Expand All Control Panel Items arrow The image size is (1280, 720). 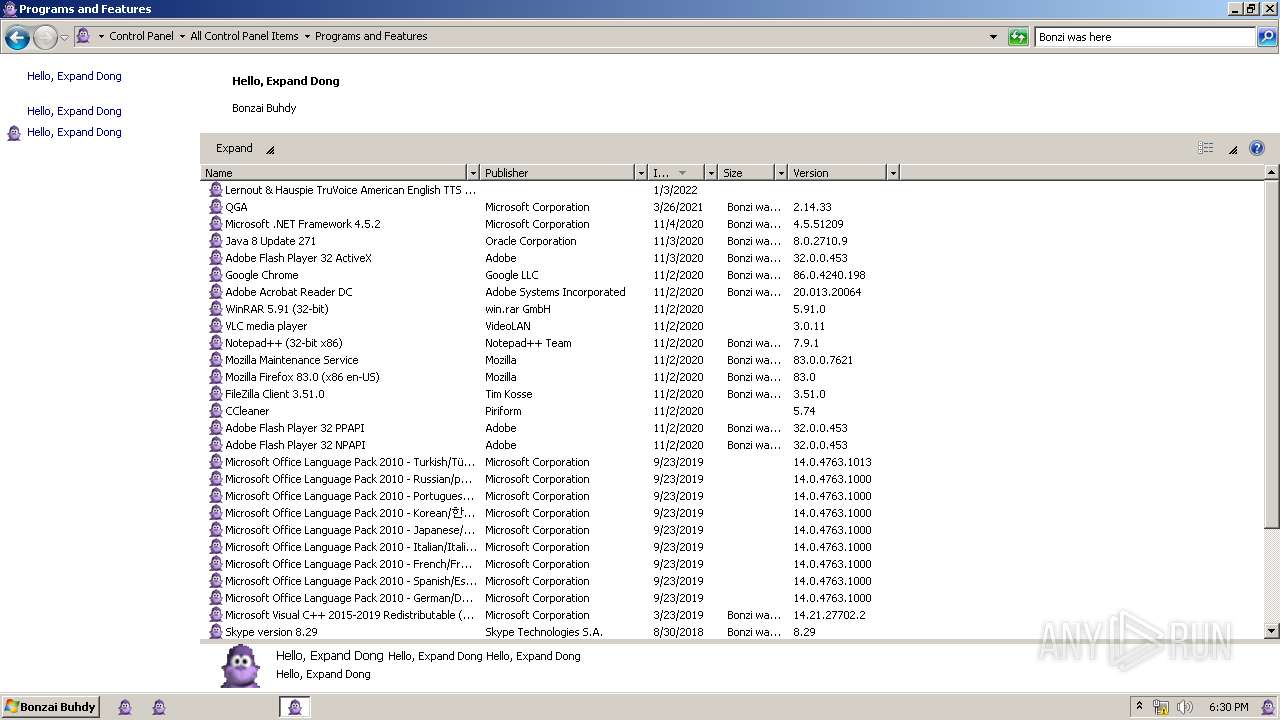(x=307, y=36)
